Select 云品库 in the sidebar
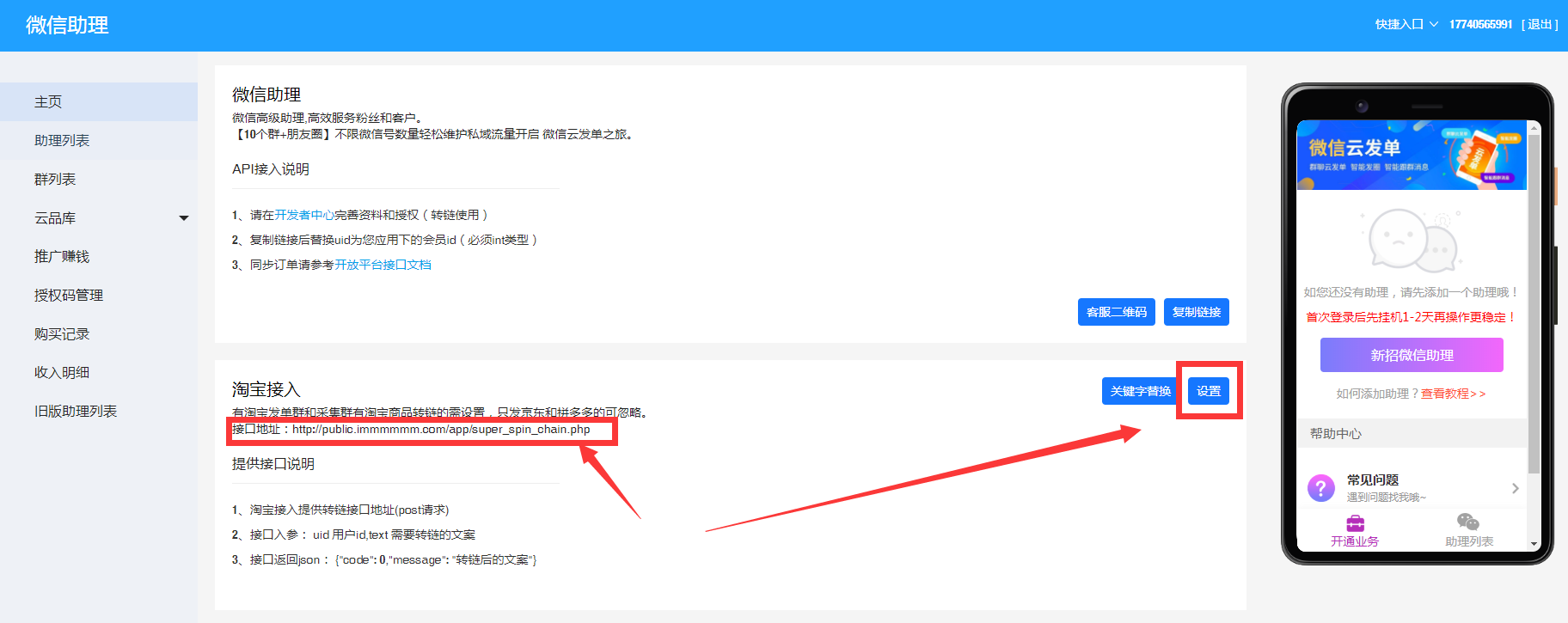This screenshot has height=623, width=1568. [x=55, y=218]
